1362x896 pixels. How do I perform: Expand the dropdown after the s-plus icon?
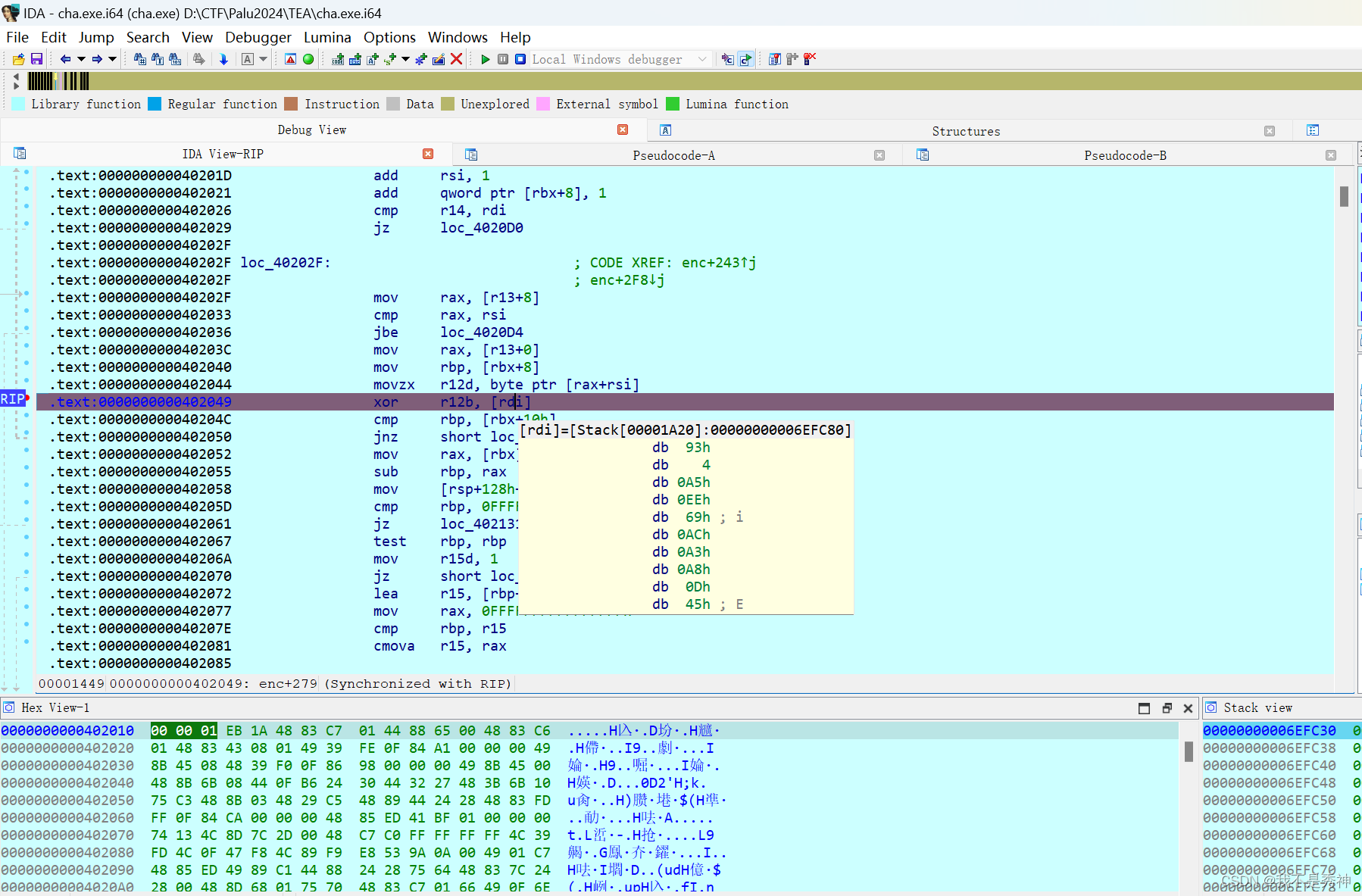pos(406,59)
